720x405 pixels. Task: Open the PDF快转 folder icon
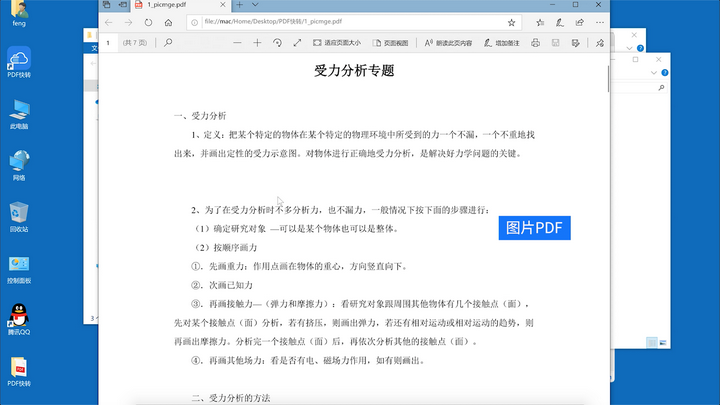tap(19, 371)
